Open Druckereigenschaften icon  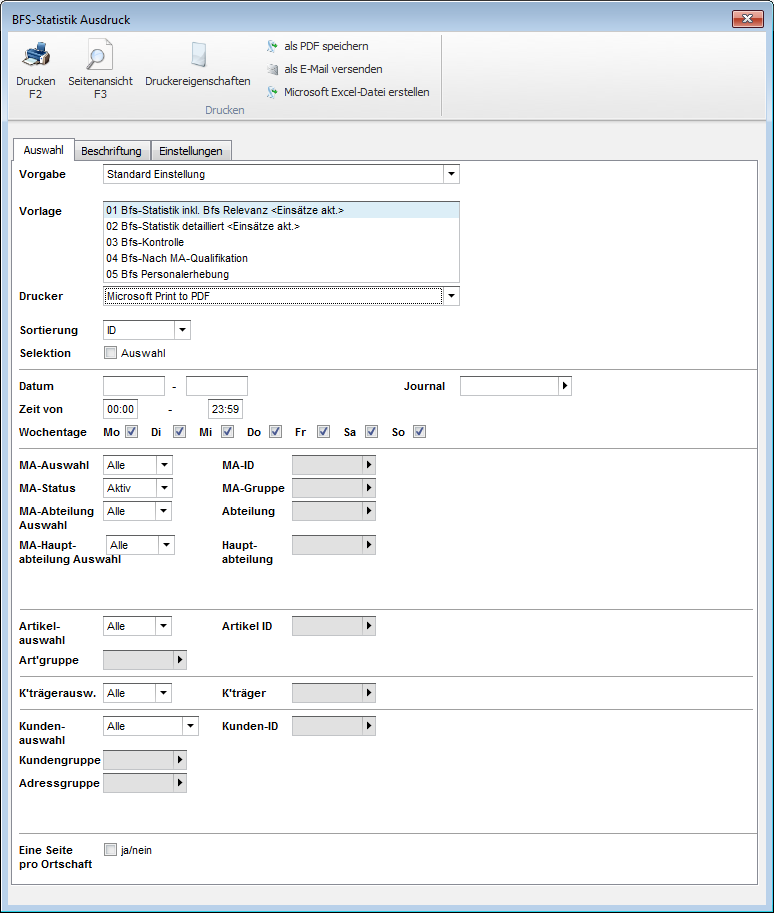click(199, 56)
